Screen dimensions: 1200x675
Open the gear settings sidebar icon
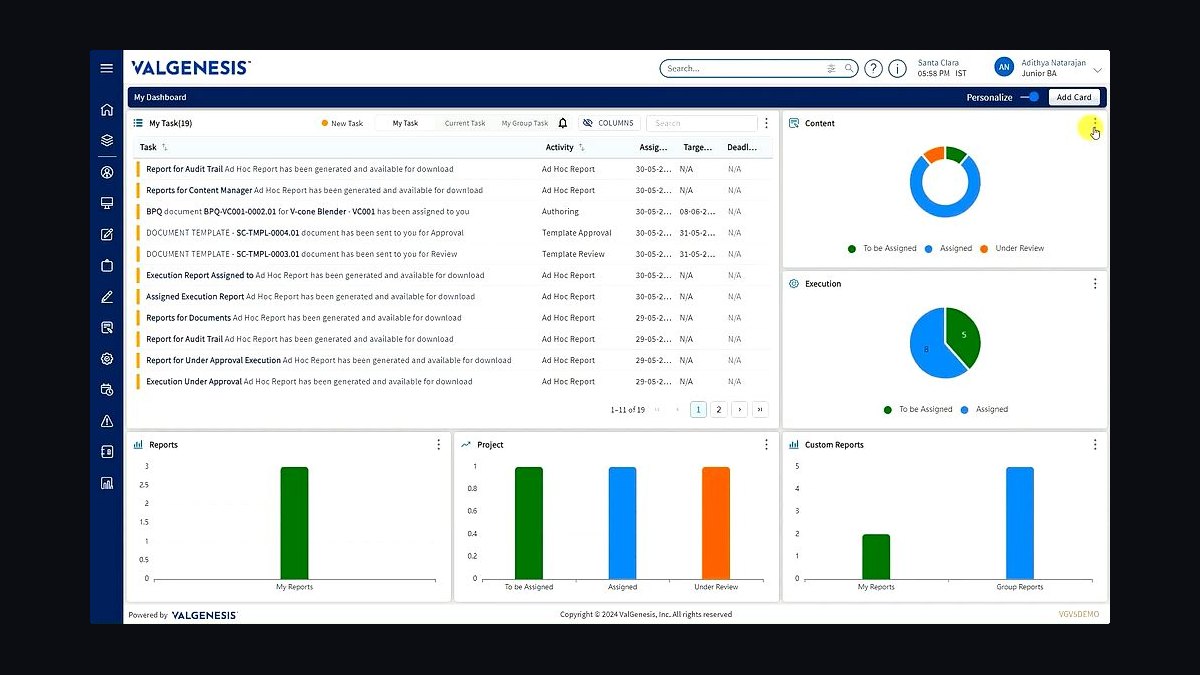point(107,359)
